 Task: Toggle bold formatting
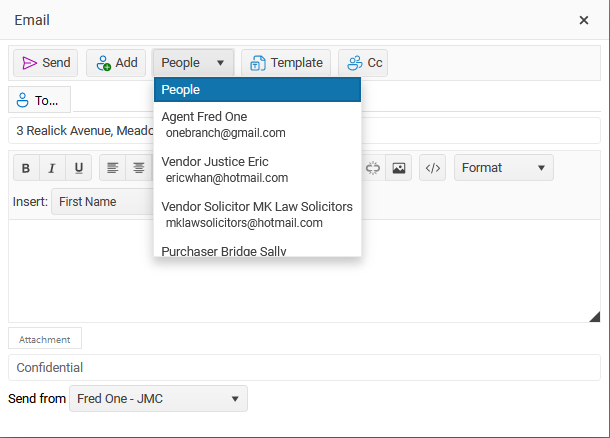[26, 168]
